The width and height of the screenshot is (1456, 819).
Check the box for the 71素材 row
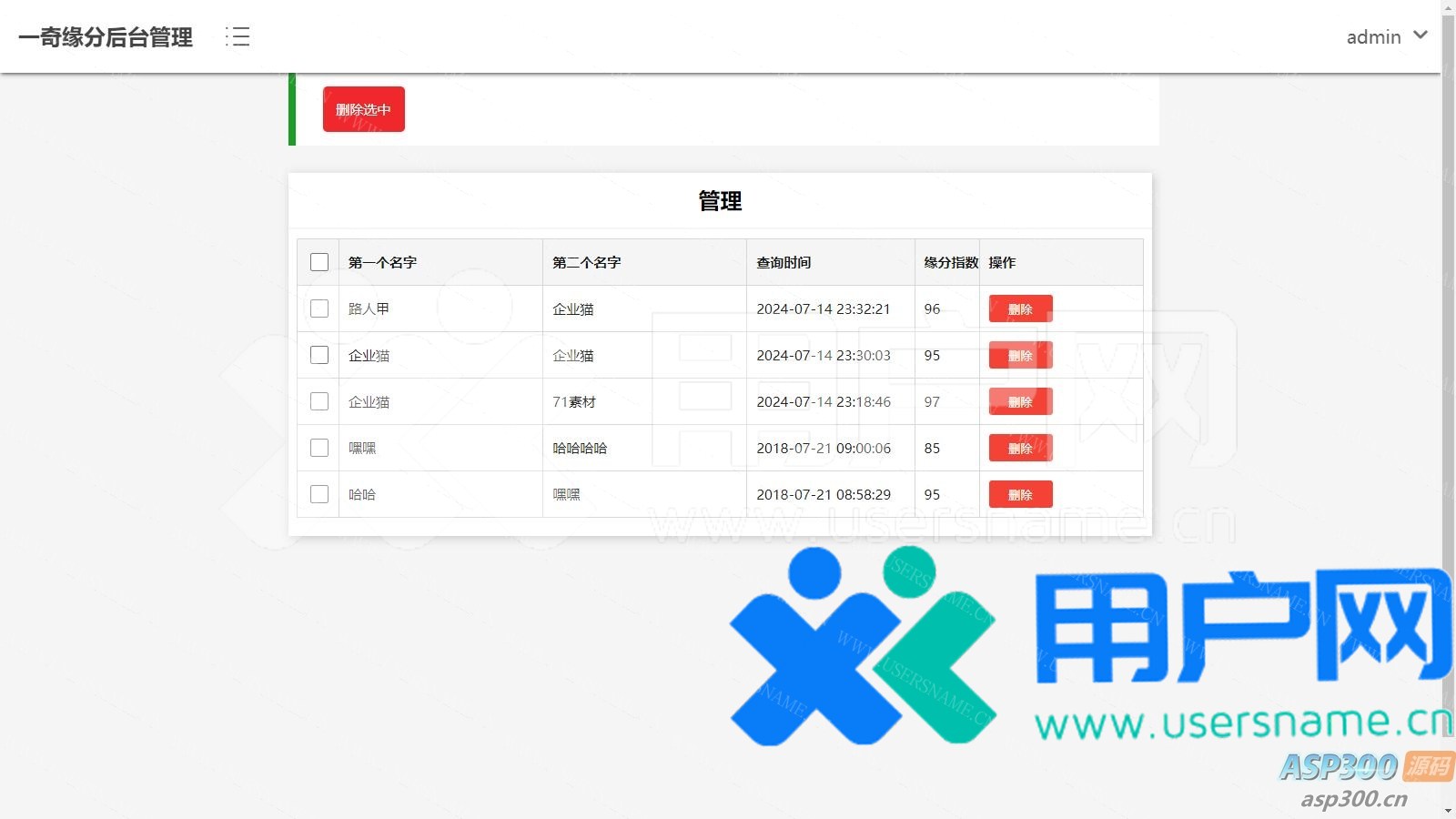tap(319, 401)
